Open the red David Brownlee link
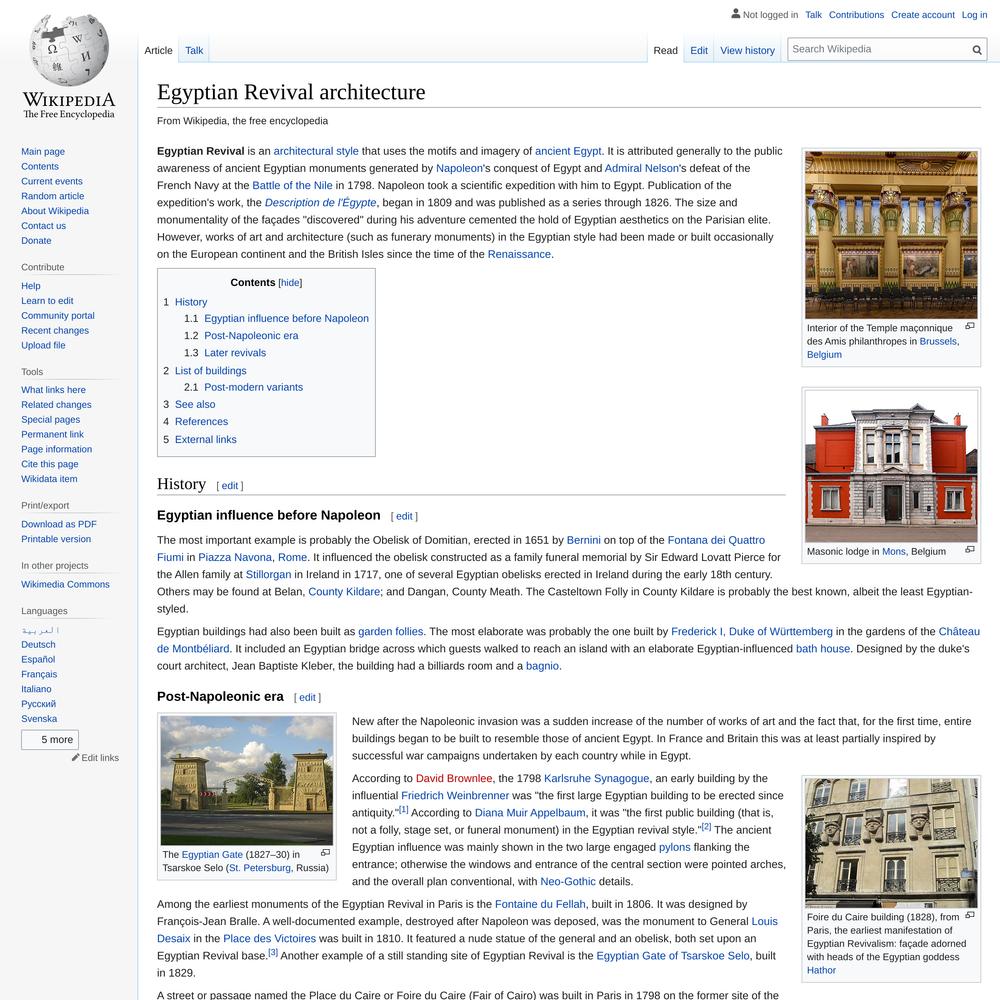 coord(454,779)
